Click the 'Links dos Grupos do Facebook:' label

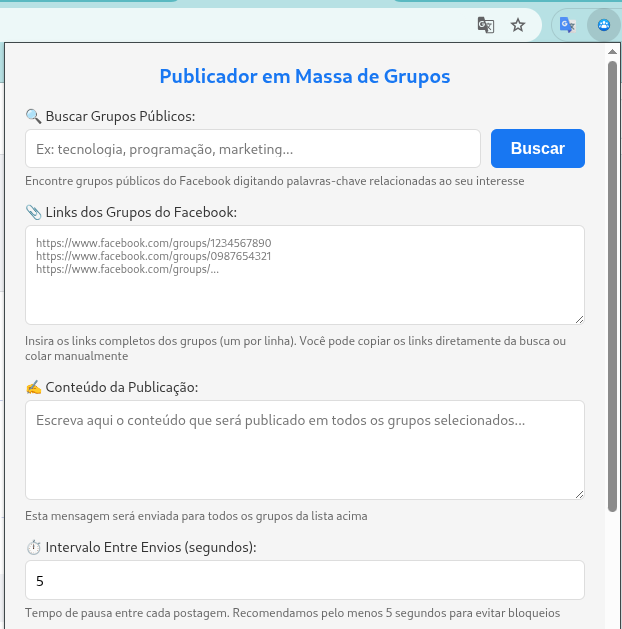[141, 212]
